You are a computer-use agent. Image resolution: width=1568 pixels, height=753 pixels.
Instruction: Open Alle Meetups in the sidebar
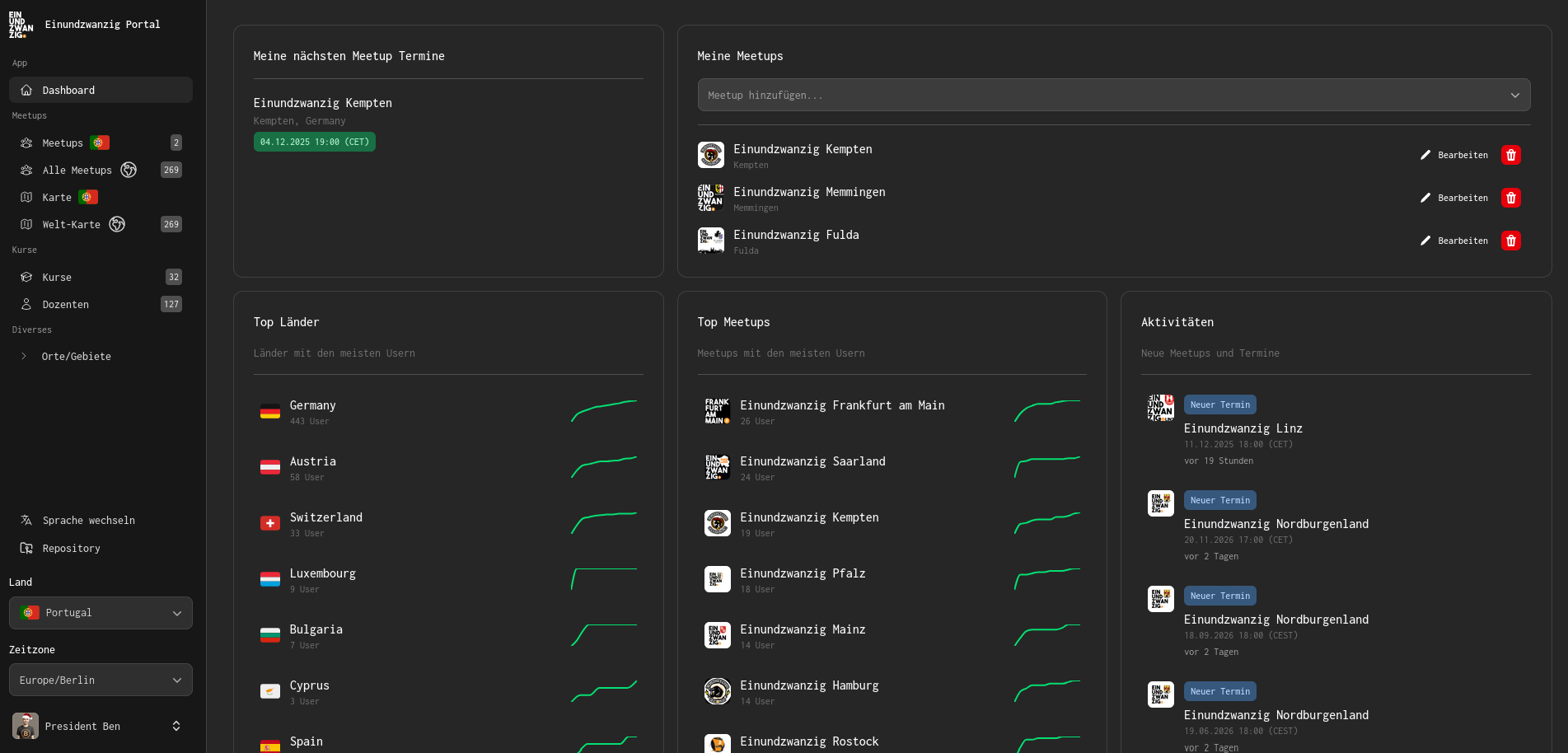[x=77, y=171]
